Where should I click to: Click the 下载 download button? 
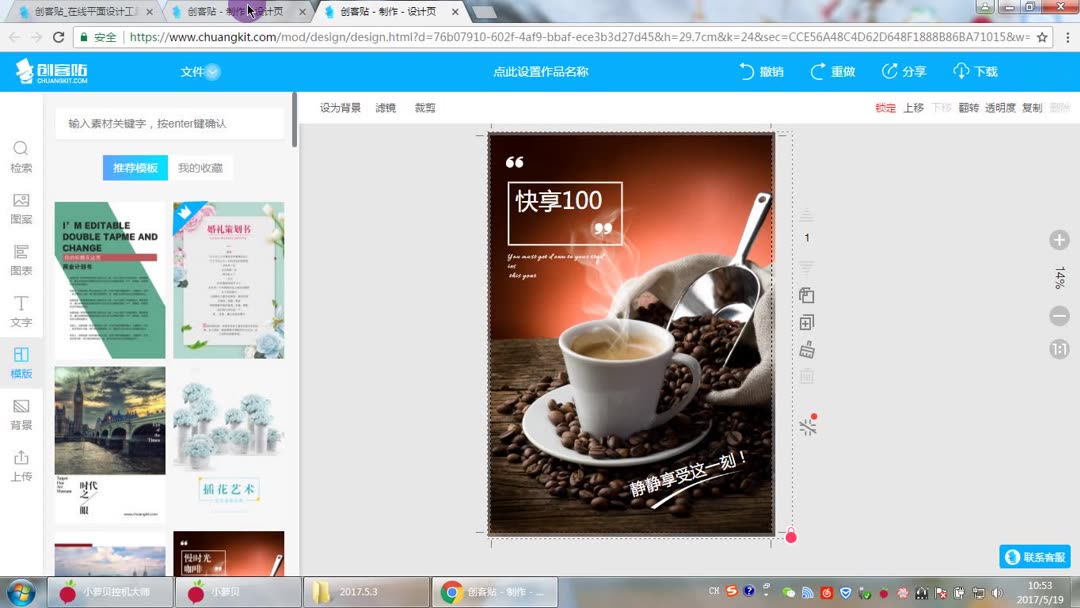click(x=984, y=71)
